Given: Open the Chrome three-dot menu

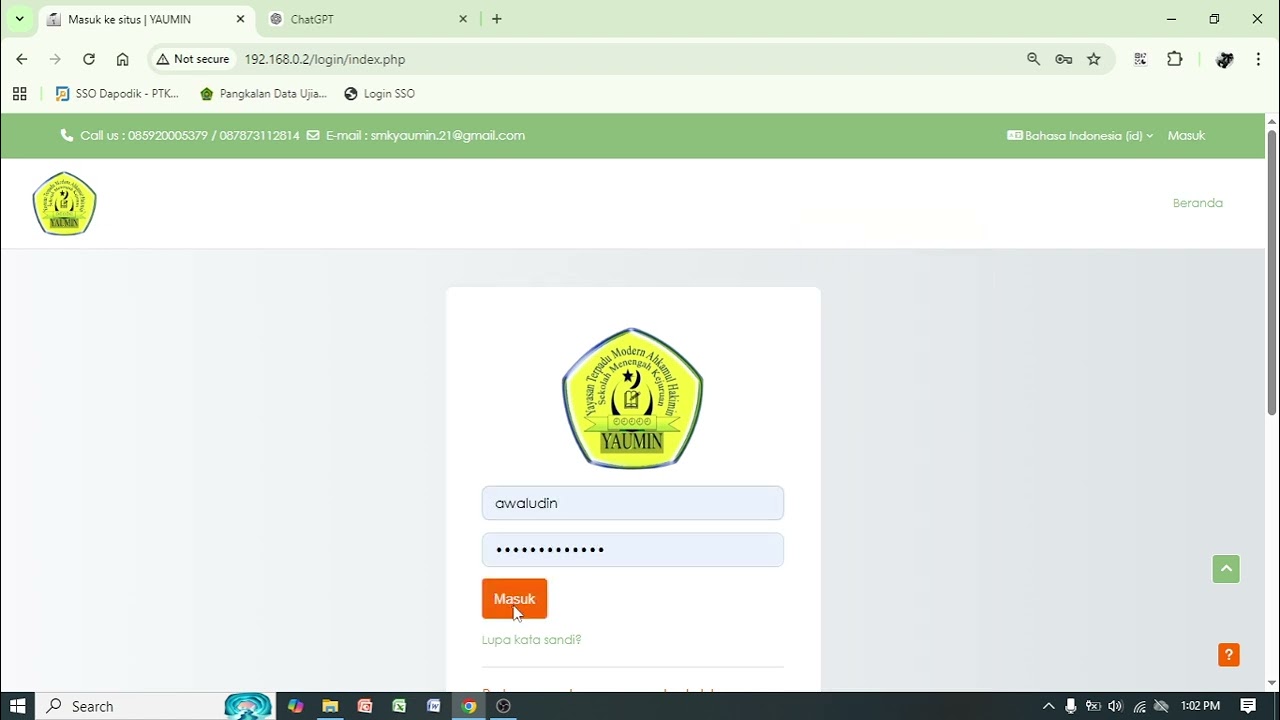Looking at the screenshot, I should pos(1258,59).
